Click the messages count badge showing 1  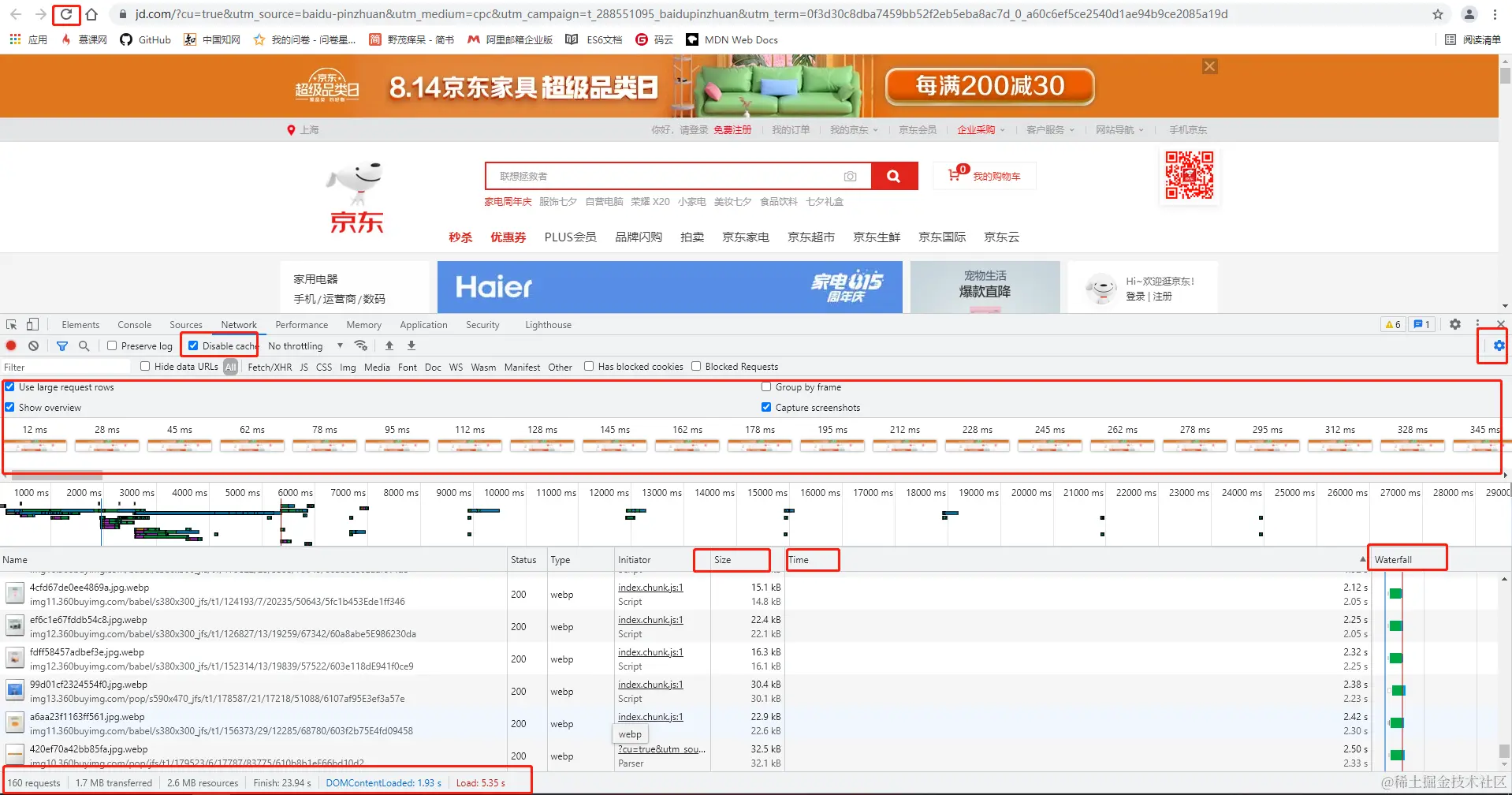pos(1422,324)
